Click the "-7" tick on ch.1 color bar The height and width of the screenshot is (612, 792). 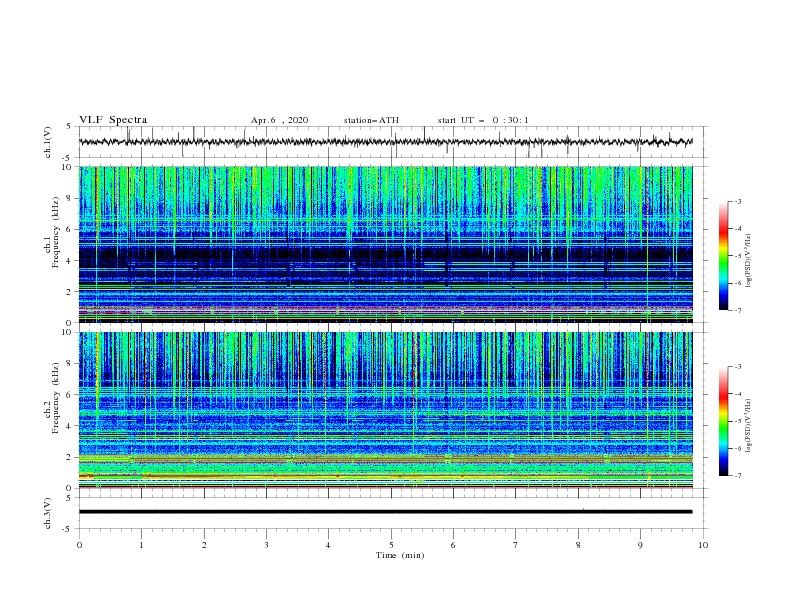point(737,310)
